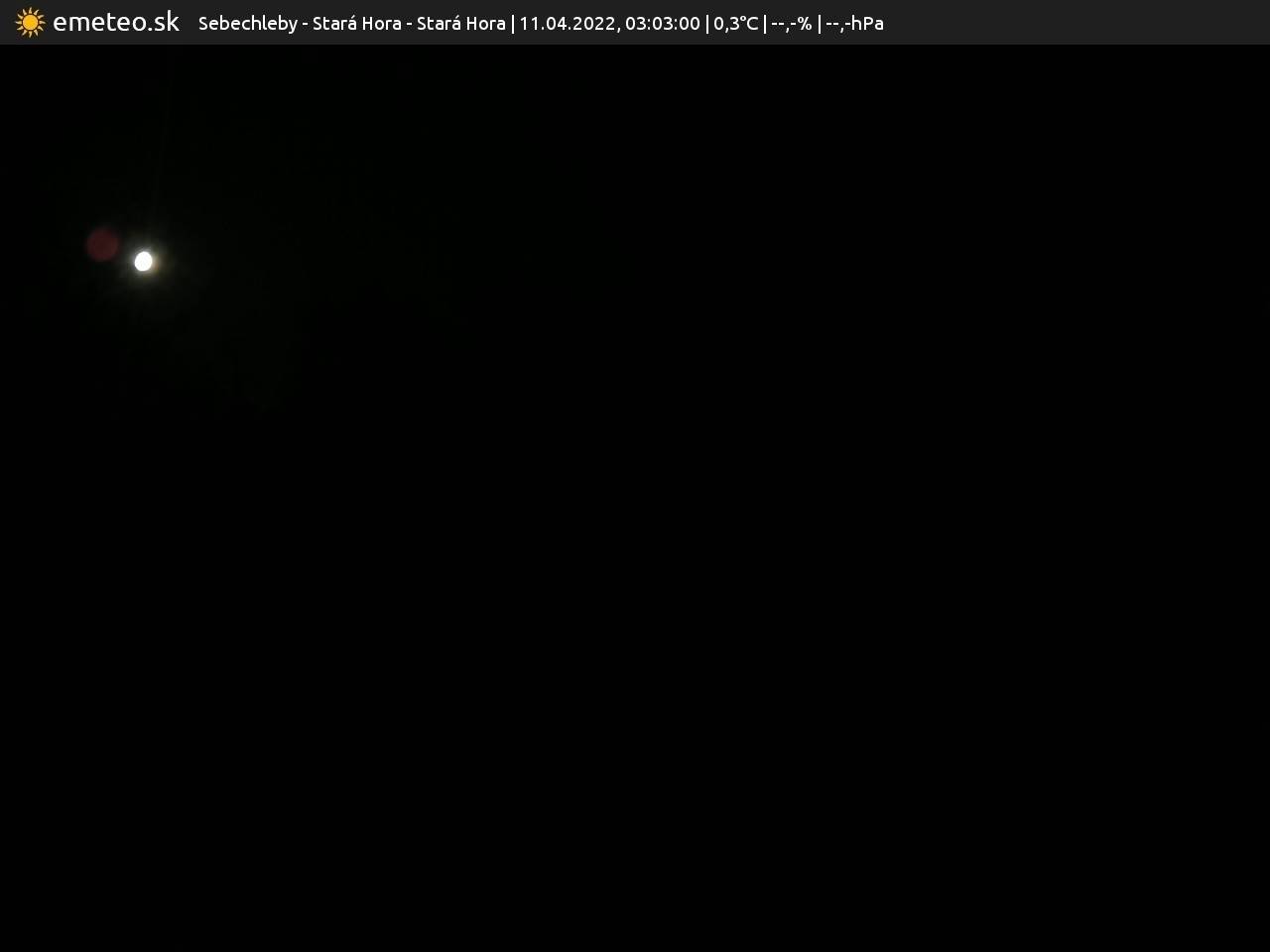1270x952 pixels.
Task: Click the timestamp 03:03:00
Action: 662,23
